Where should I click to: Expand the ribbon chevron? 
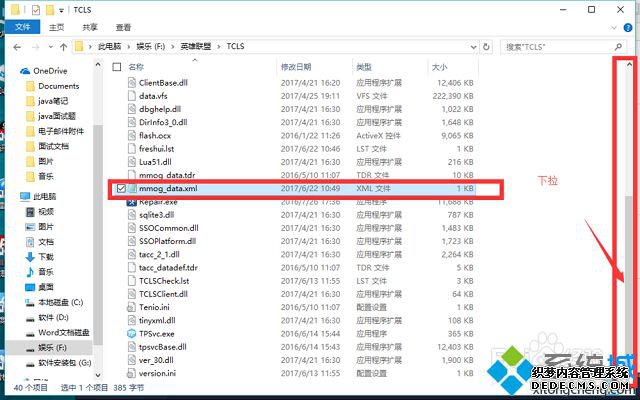tap(614, 28)
